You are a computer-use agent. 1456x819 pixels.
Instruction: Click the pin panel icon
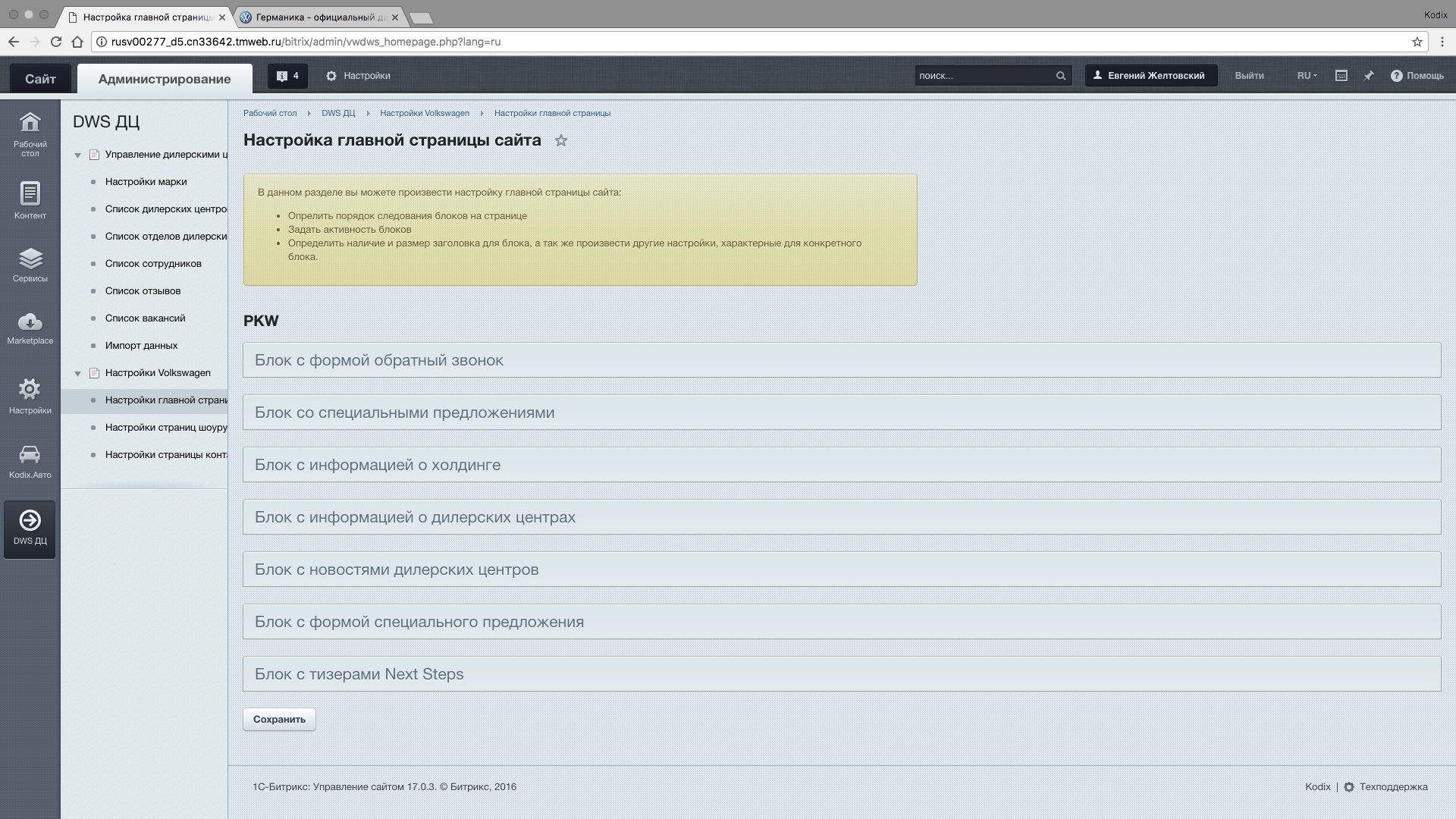point(1369,76)
